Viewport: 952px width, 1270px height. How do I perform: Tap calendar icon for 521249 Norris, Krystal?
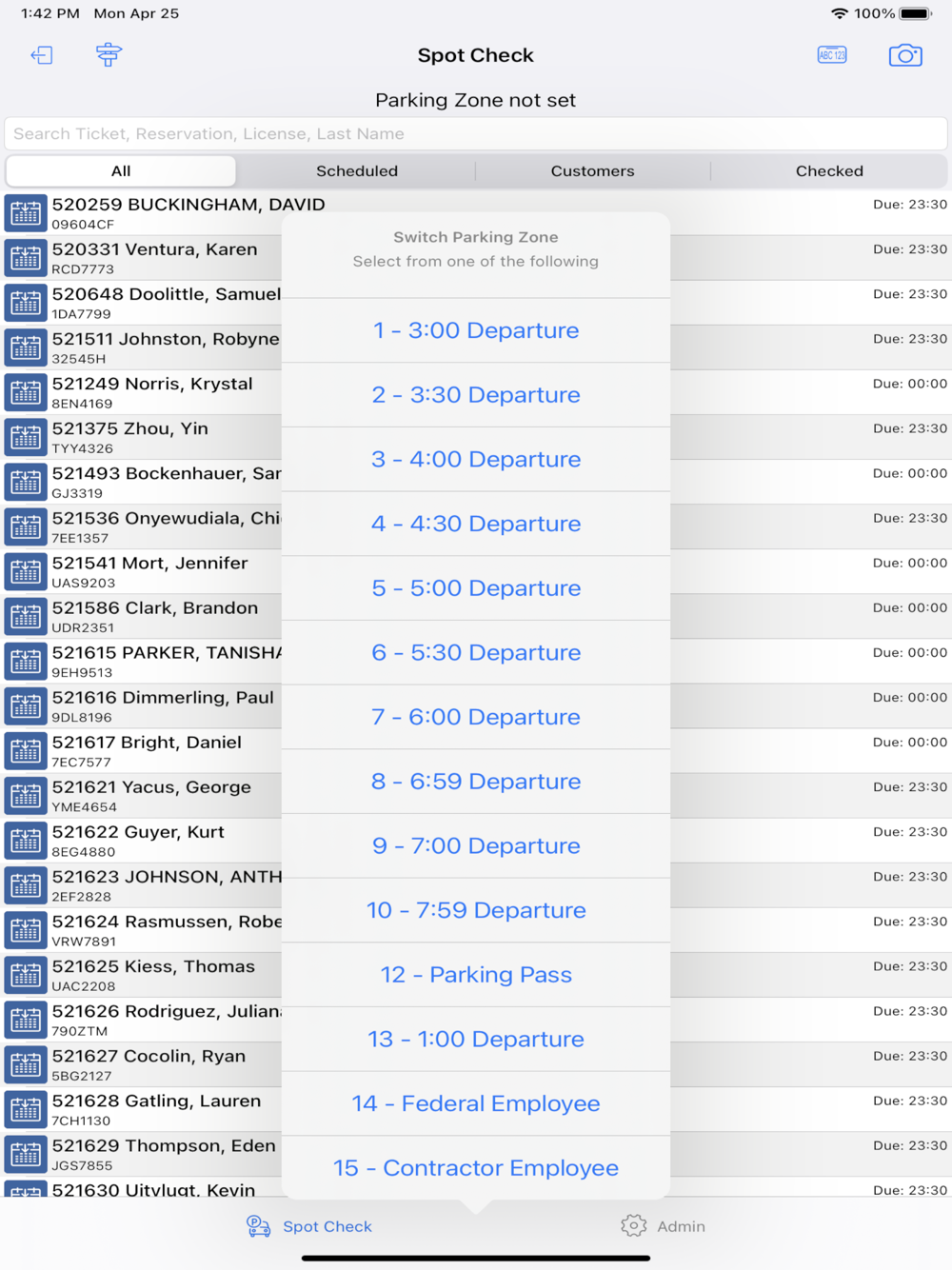coord(26,392)
